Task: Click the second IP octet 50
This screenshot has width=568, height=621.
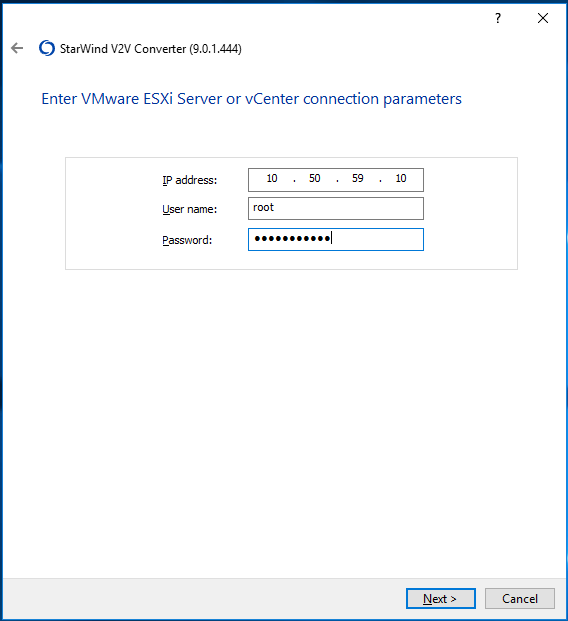Action: click(314, 179)
